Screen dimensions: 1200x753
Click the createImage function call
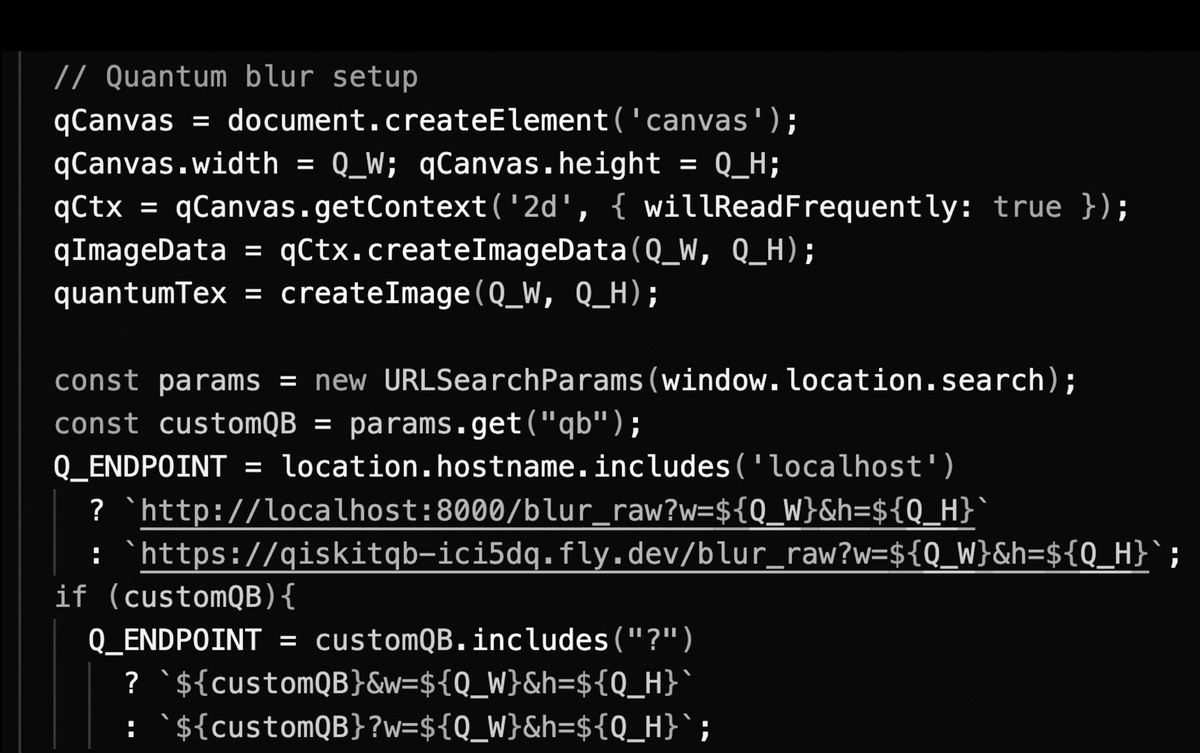tap(470, 294)
